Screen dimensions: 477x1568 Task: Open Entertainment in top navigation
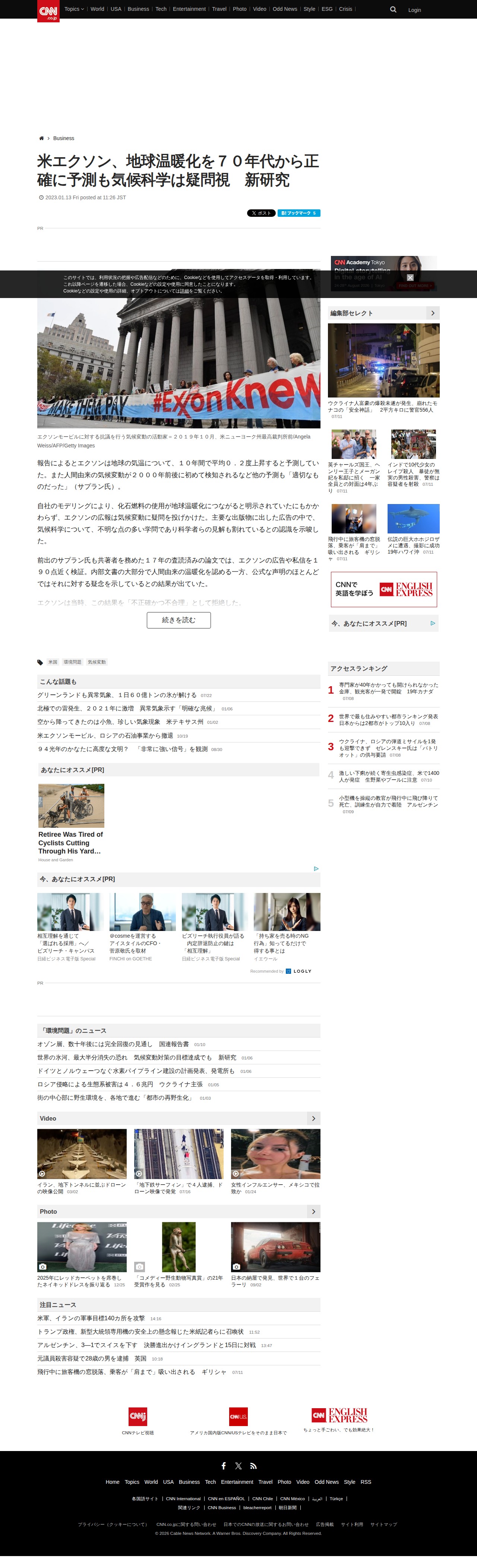[x=189, y=9]
